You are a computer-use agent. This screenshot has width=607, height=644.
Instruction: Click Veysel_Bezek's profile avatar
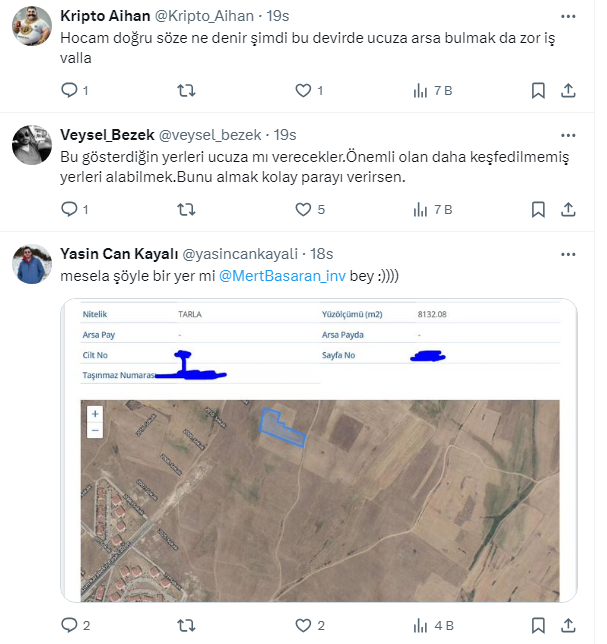(32, 145)
